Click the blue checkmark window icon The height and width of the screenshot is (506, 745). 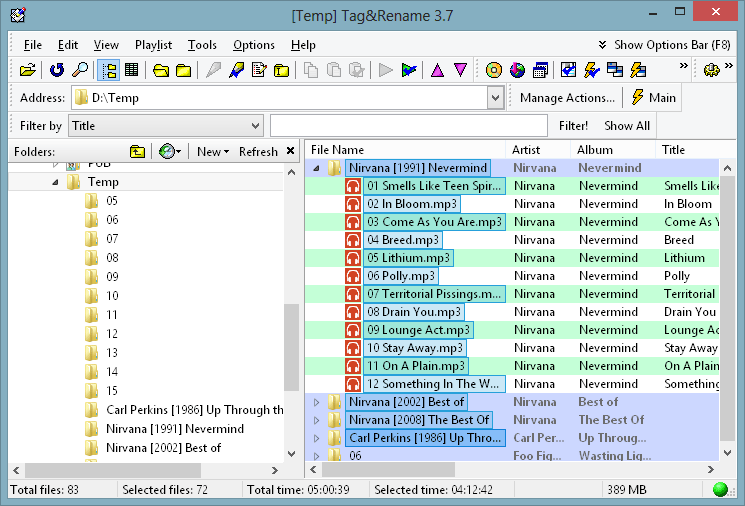568,70
